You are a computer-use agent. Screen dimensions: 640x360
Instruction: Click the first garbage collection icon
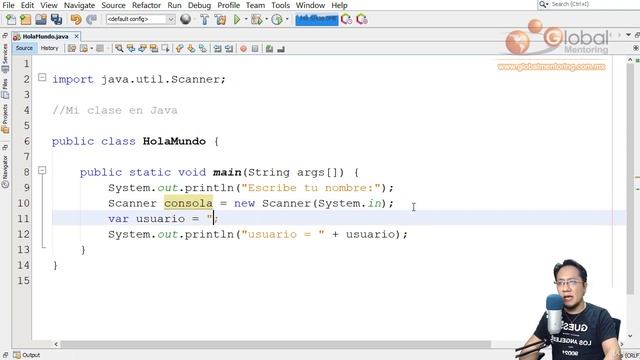click(346, 19)
